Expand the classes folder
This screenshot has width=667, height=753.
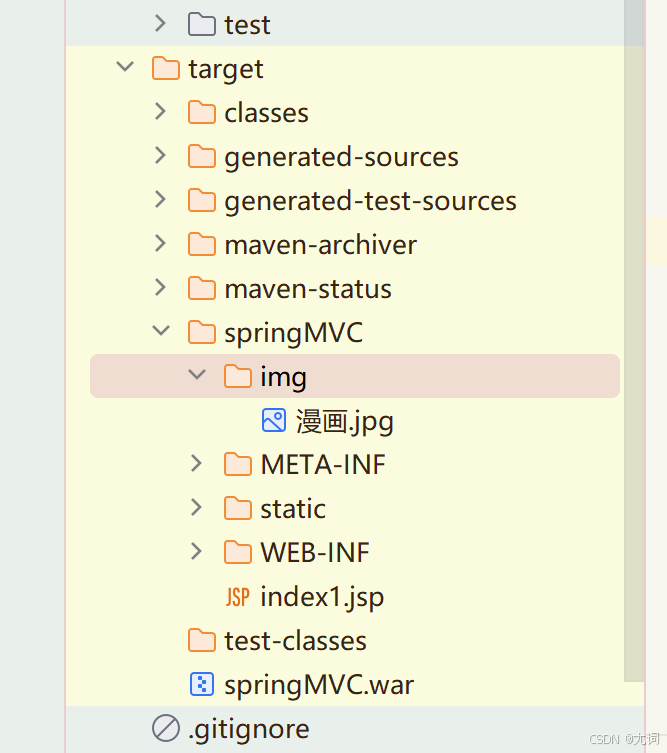tap(160, 111)
